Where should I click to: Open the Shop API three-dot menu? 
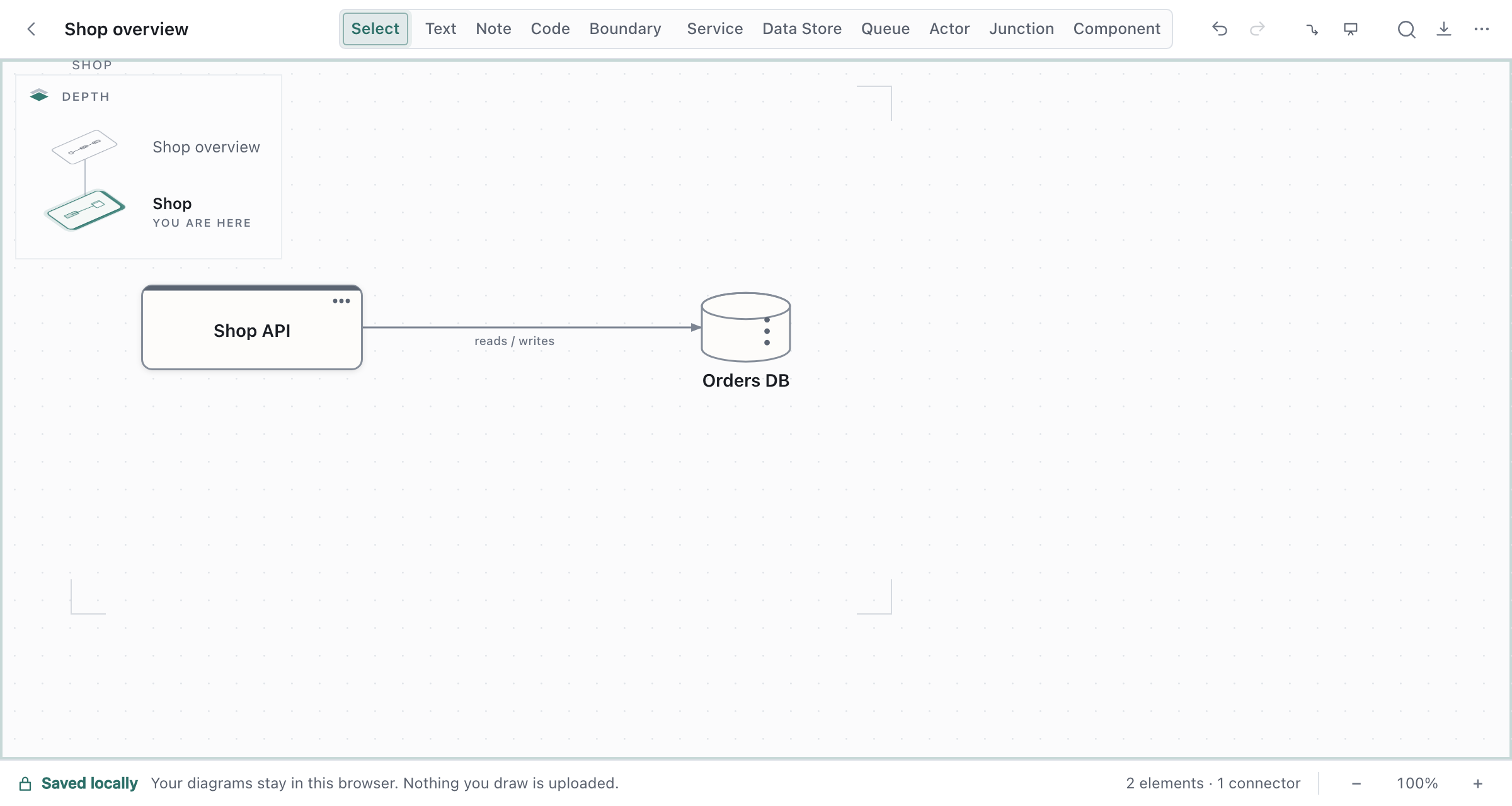(341, 301)
